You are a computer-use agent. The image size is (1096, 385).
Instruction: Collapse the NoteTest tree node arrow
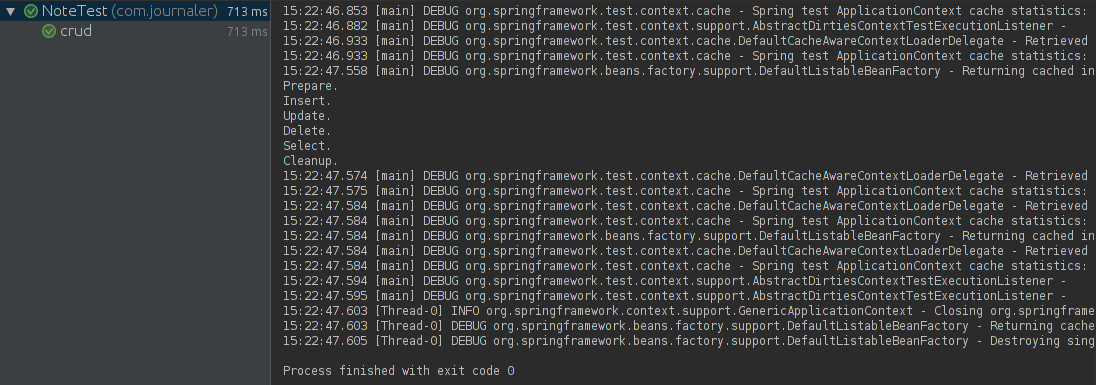[10, 11]
